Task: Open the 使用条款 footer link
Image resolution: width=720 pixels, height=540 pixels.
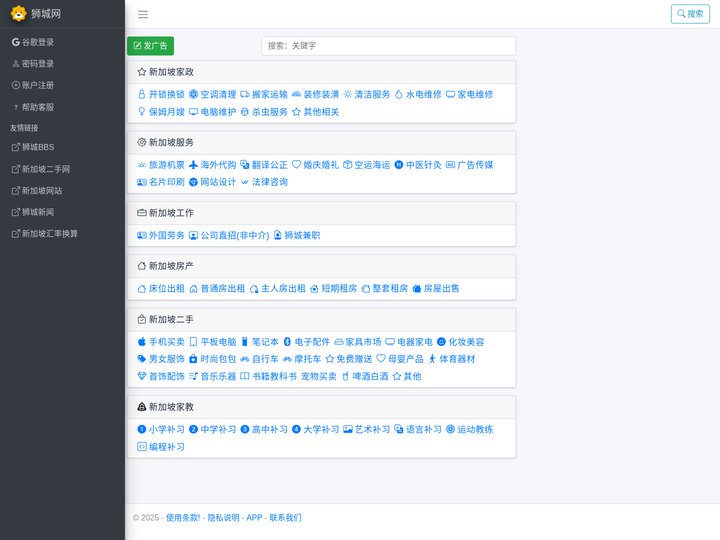Action: pyautogui.click(x=183, y=518)
